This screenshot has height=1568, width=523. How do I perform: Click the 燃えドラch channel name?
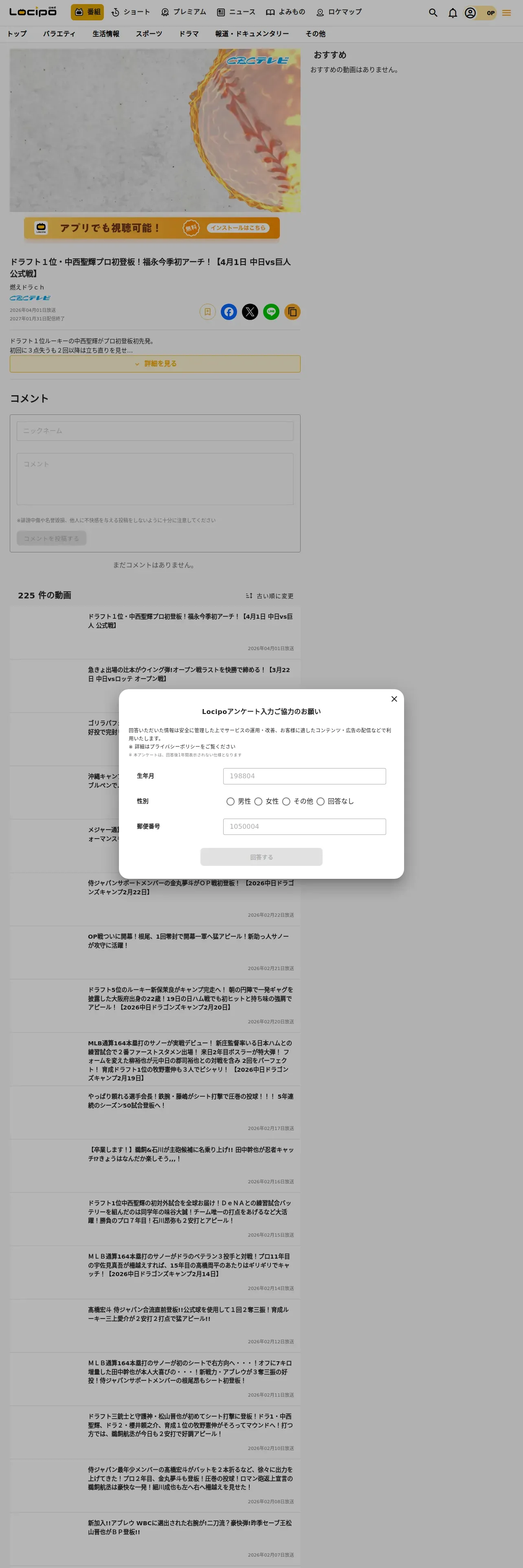coord(27,287)
